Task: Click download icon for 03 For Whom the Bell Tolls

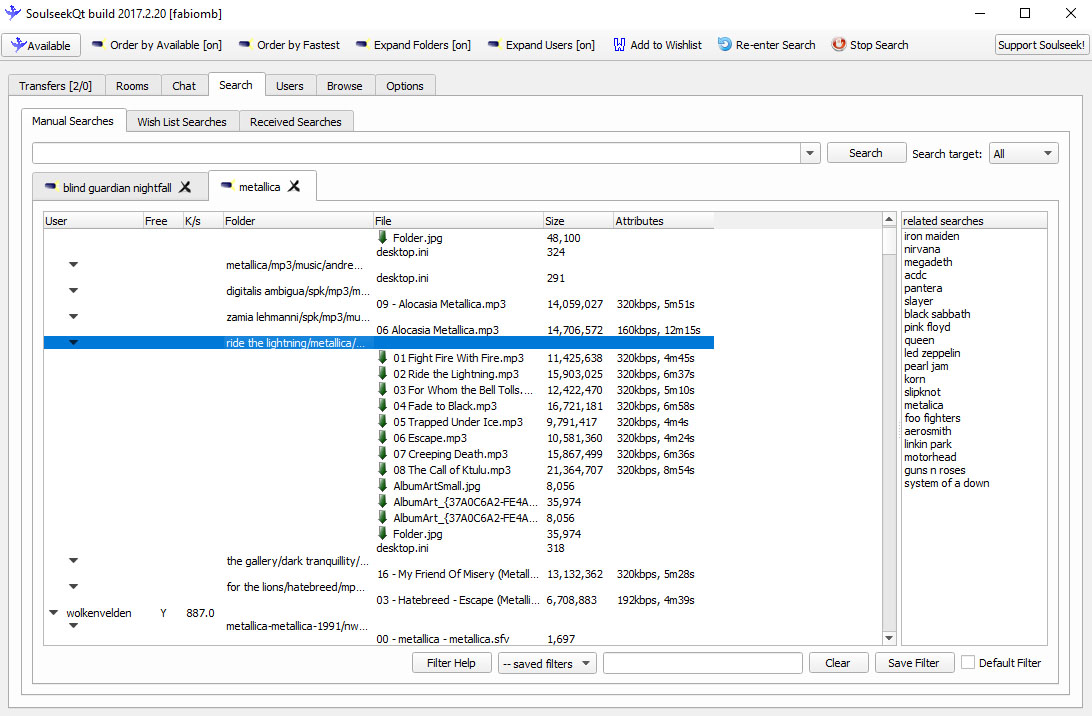Action: tap(382, 389)
